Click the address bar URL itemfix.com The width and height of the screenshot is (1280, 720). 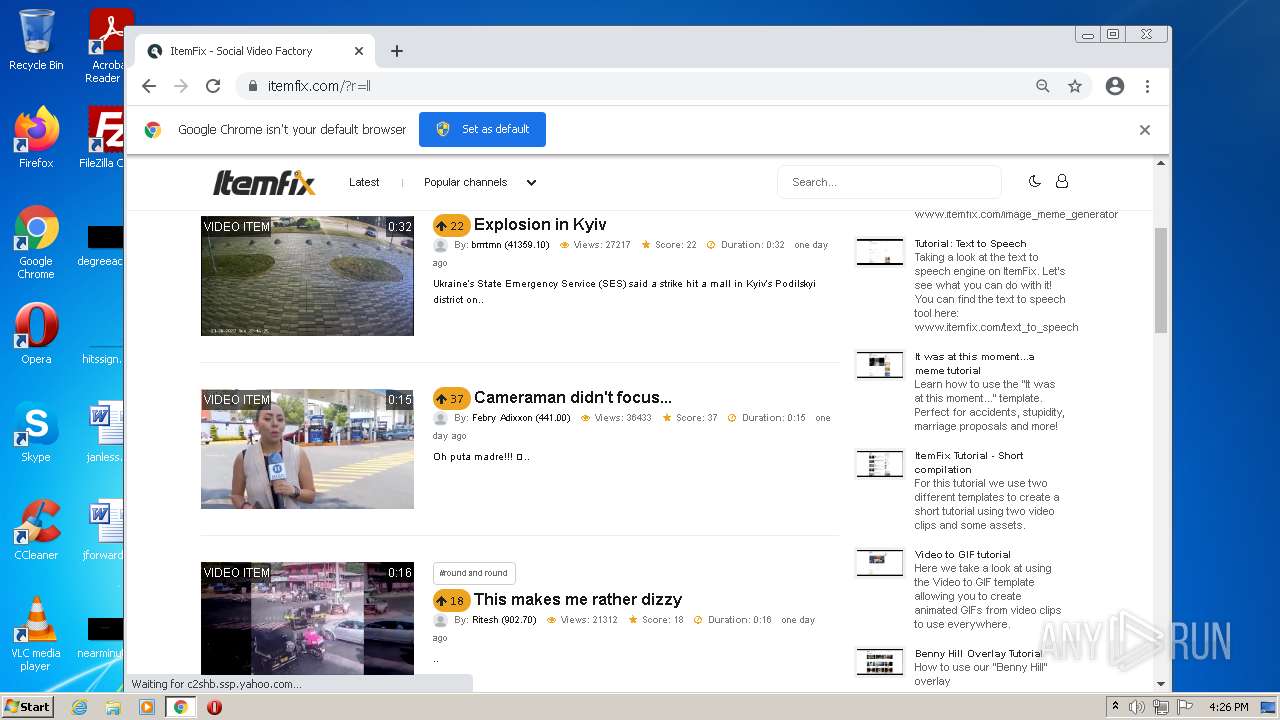coord(319,86)
